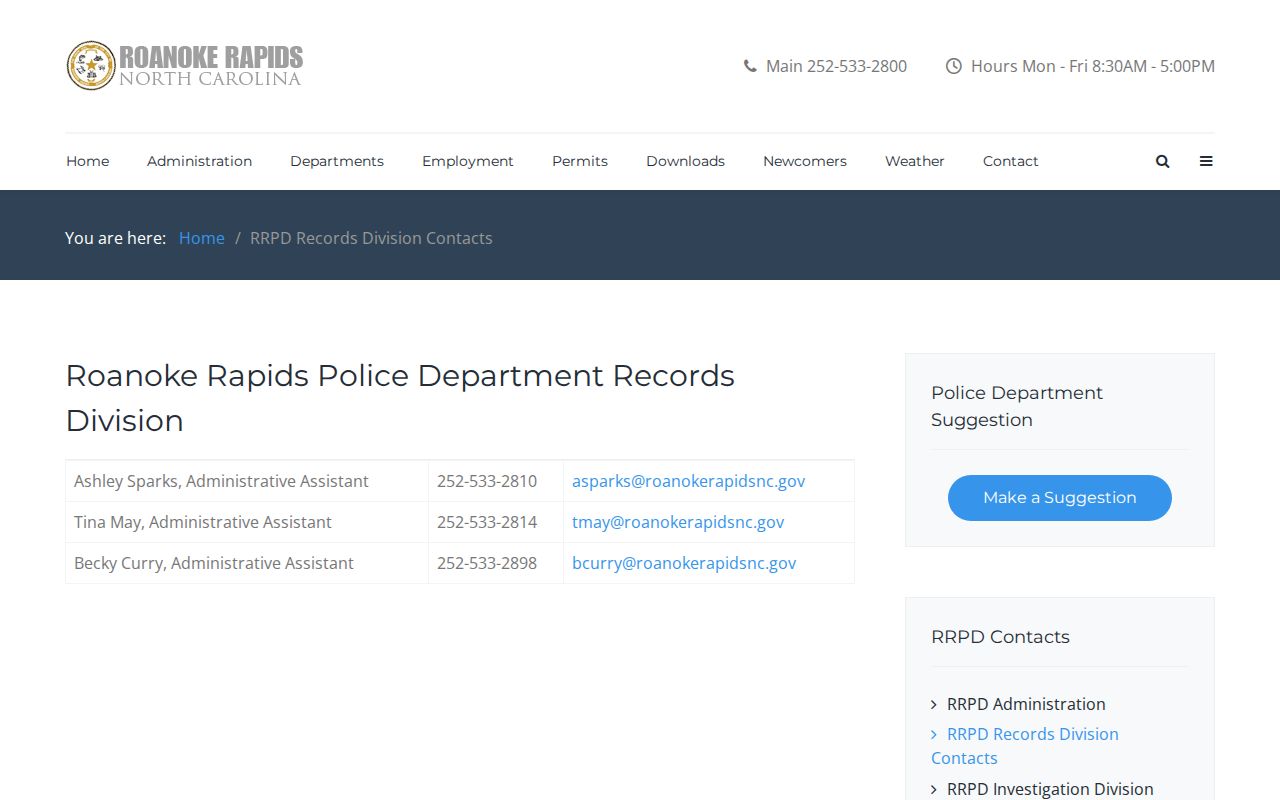The width and height of the screenshot is (1280, 800).
Task: Email asparks@roanokerapidsnc.gov
Action: click(688, 481)
